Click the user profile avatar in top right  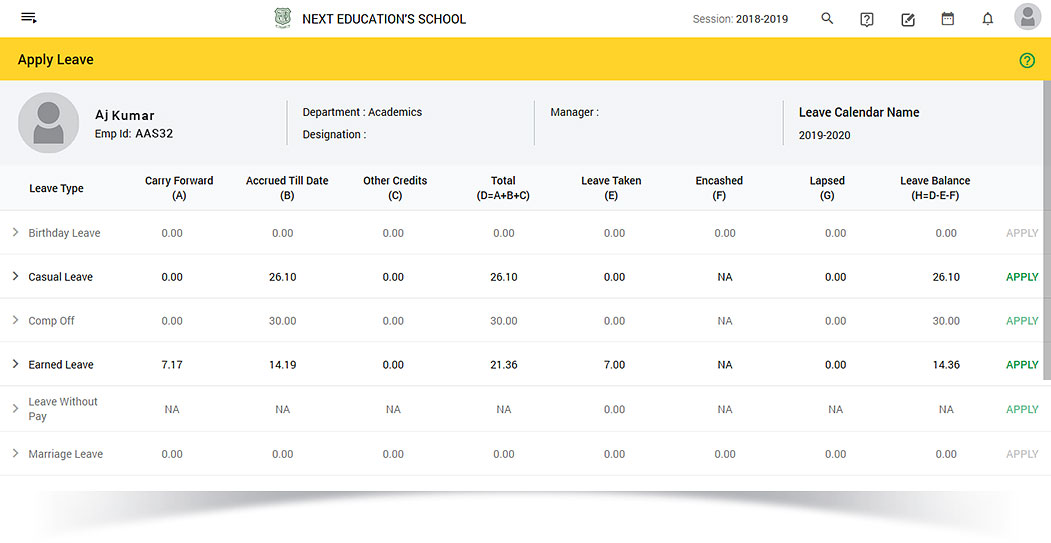(x=1028, y=17)
